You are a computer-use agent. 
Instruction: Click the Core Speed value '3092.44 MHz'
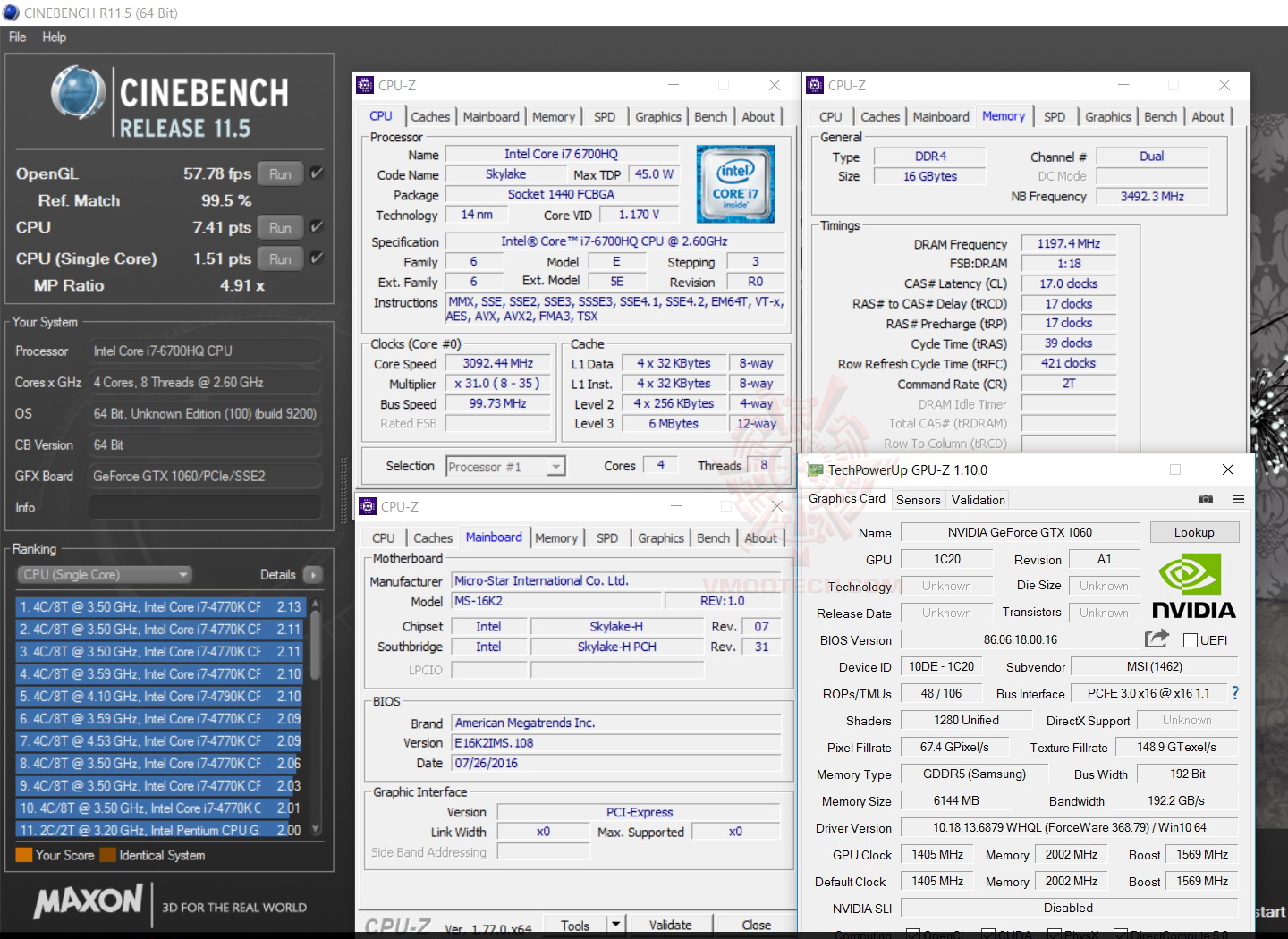click(x=497, y=363)
